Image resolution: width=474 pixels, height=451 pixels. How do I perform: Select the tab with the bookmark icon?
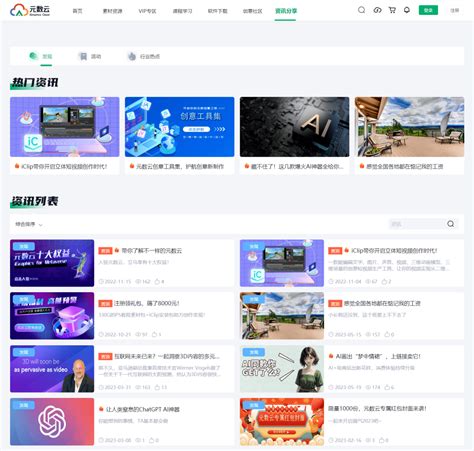coord(90,56)
